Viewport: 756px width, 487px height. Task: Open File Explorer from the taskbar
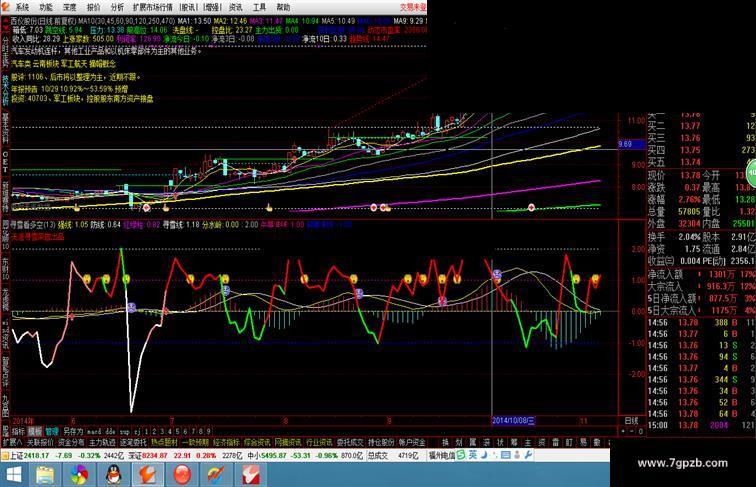(45, 475)
